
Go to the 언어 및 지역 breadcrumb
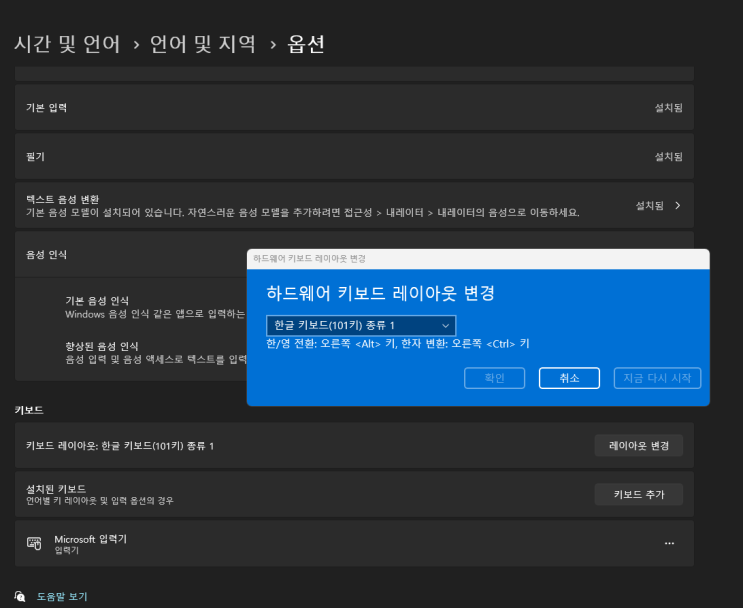tap(203, 44)
